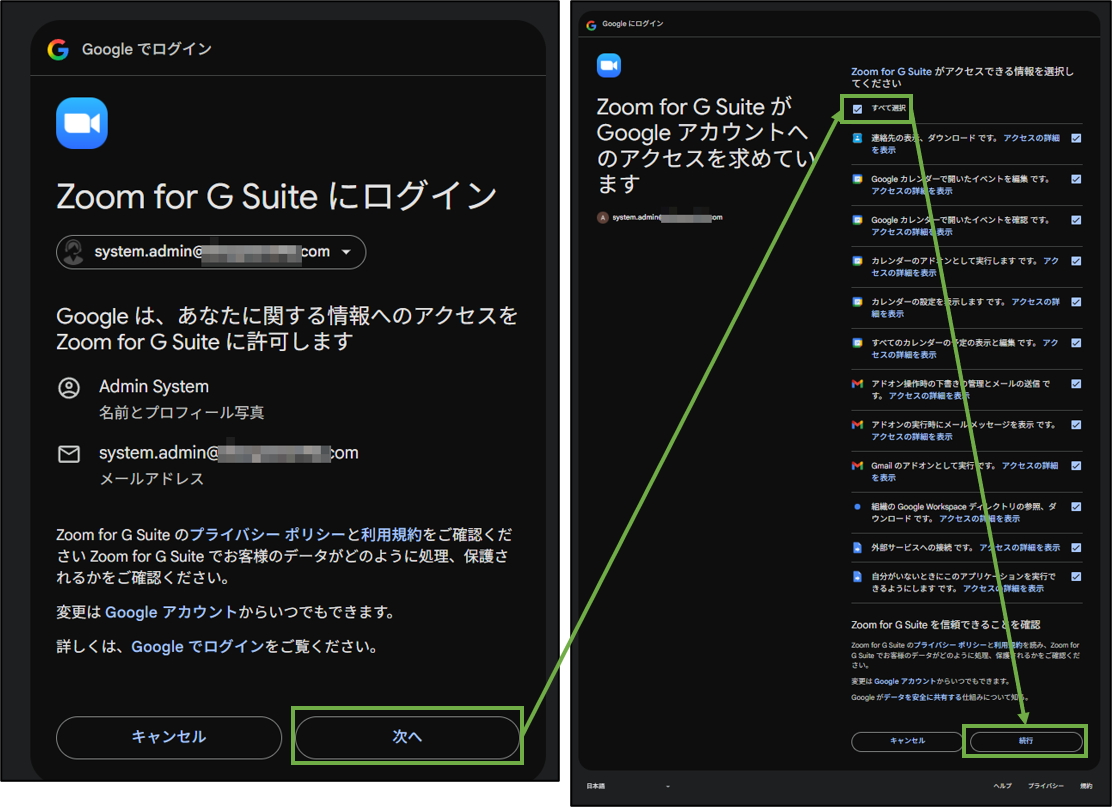The image size is (1112, 807).
Task: Click the Google G logo in the left dialog header
Action: coord(58,49)
